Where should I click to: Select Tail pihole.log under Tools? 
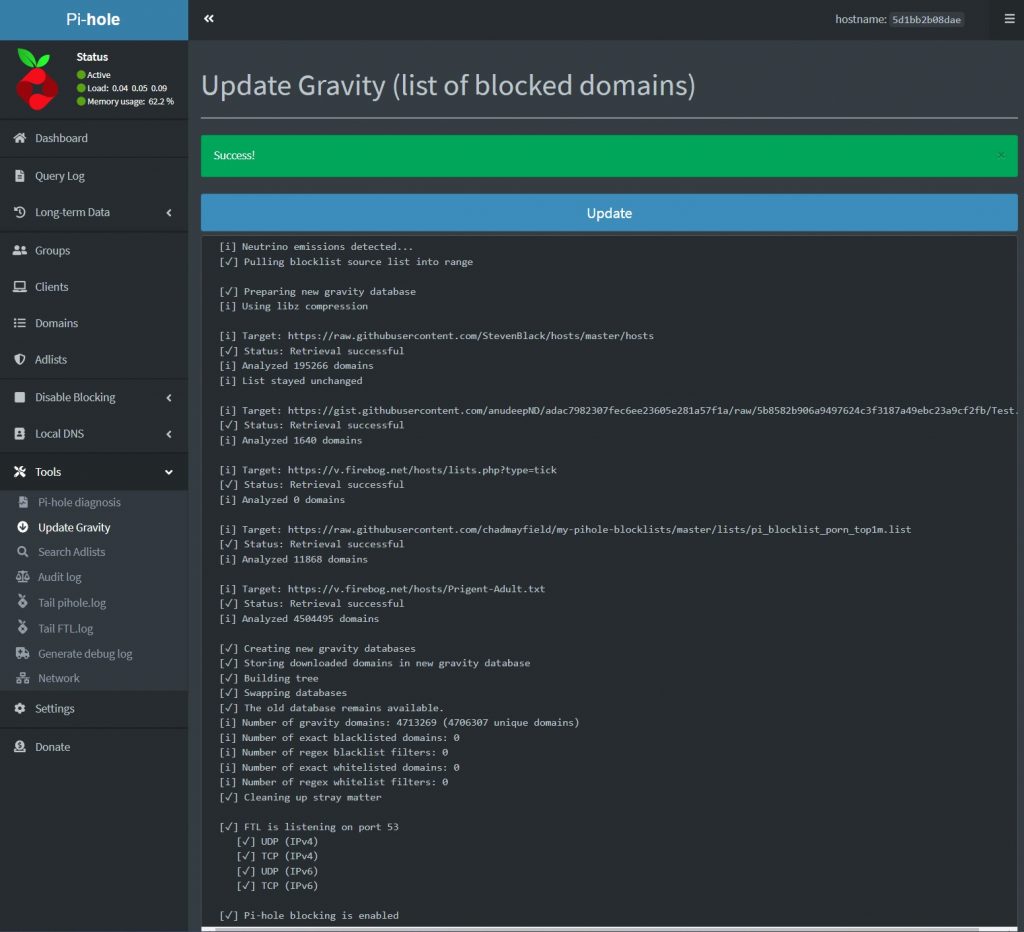click(x=71, y=602)
